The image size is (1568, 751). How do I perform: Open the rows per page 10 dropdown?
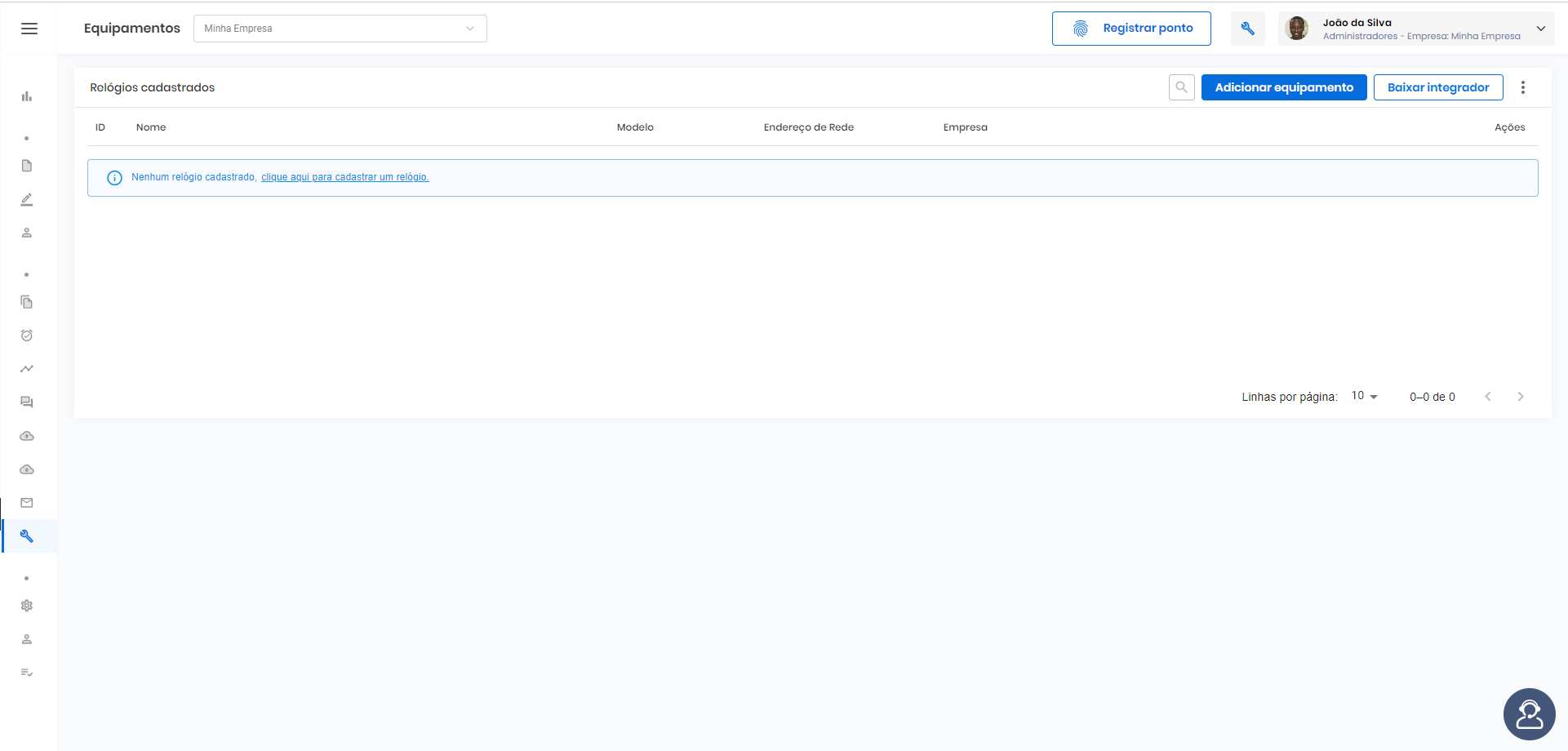pyautogui.click(x=1364, y=396)
